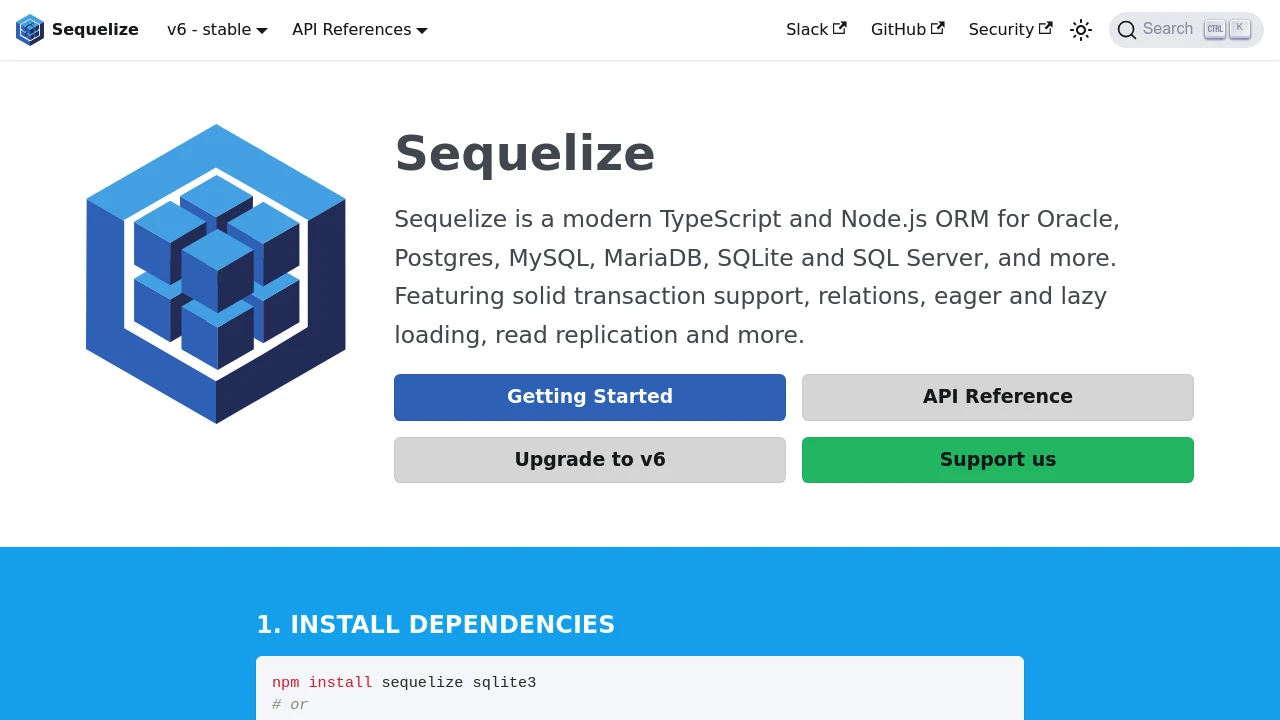Viewport: 1280px width, 720px height.
Task: Click the search magnifier icon
Action: coord(1127,30)
